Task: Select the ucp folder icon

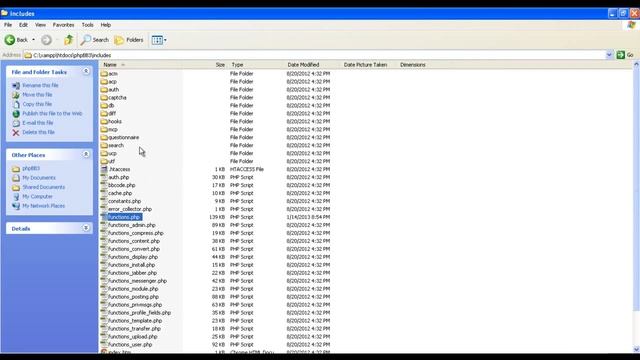Action: tap(104, 153)
